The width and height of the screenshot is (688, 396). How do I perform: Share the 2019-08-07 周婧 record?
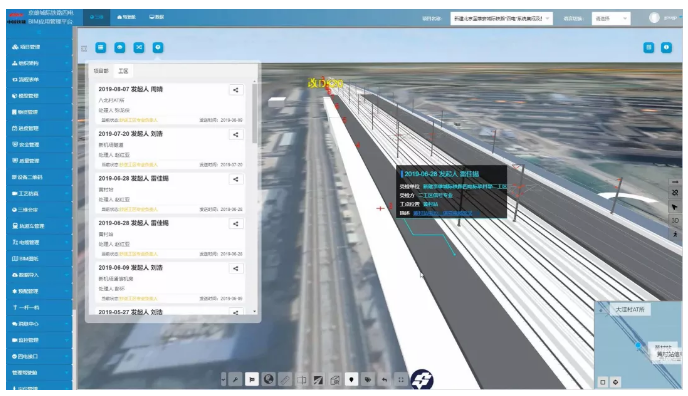click(x=236, y=90)
